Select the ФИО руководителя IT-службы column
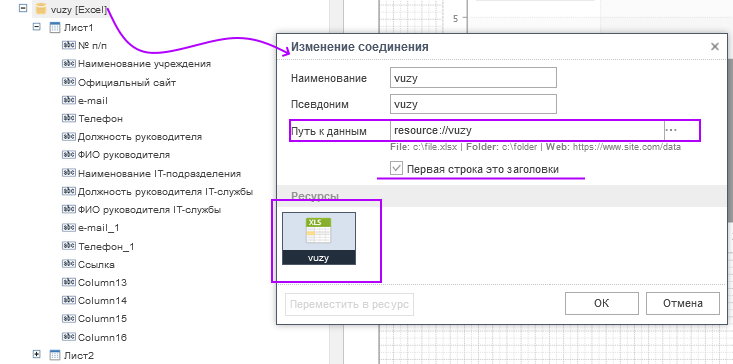 [x=150, y=210]
